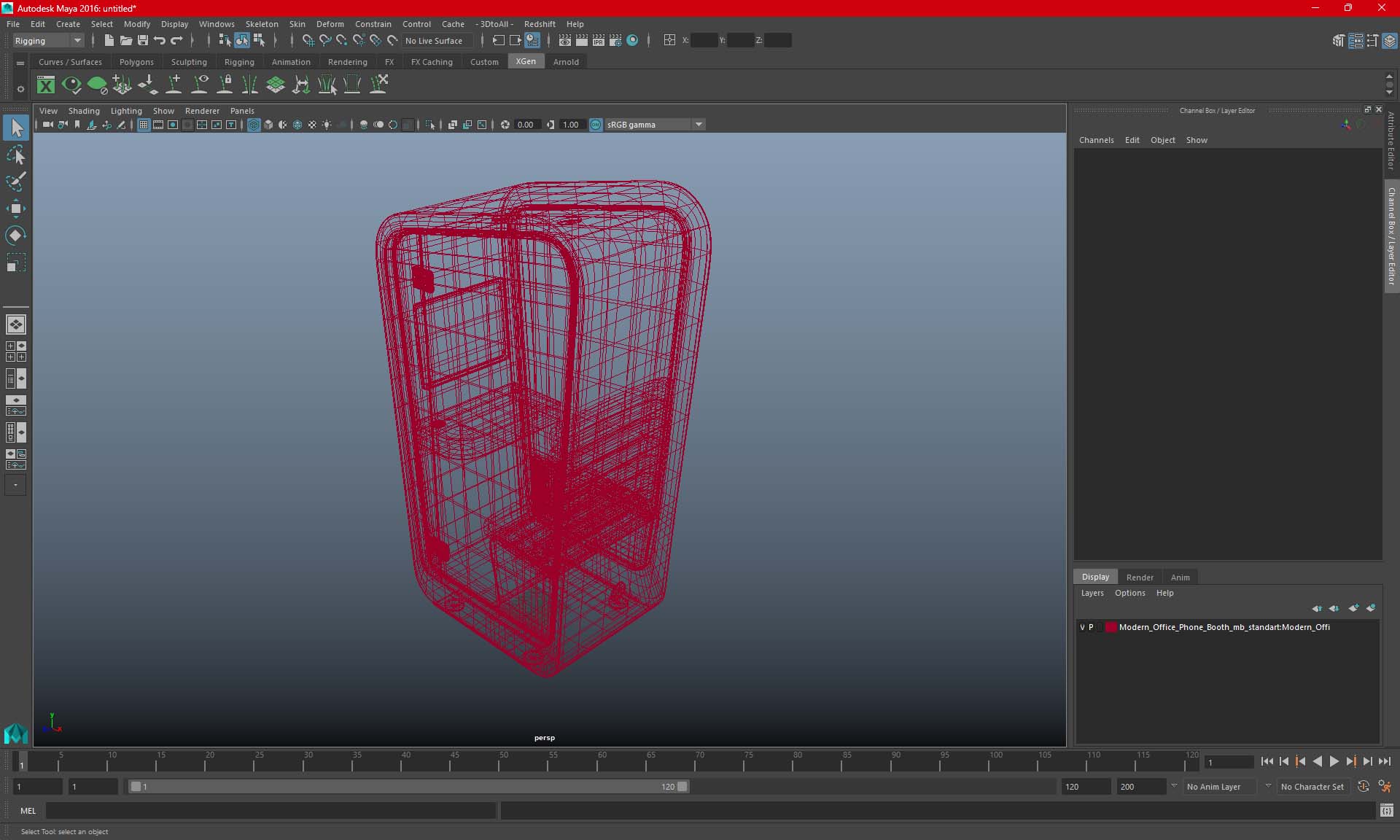The width and height of the screenshot is (1400, 840).
Task: Toggle layer visibility V box
Action: [1082, 627]
